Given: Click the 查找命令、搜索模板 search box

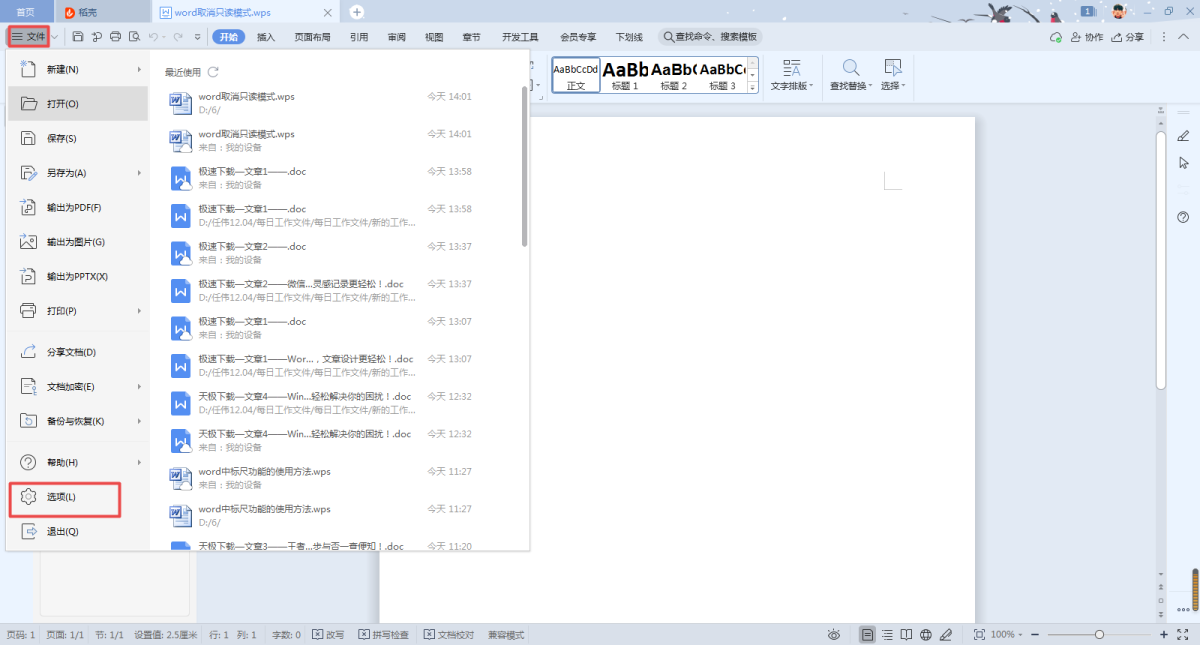Looking at the screenshot, I should click(x=710, y=37).
